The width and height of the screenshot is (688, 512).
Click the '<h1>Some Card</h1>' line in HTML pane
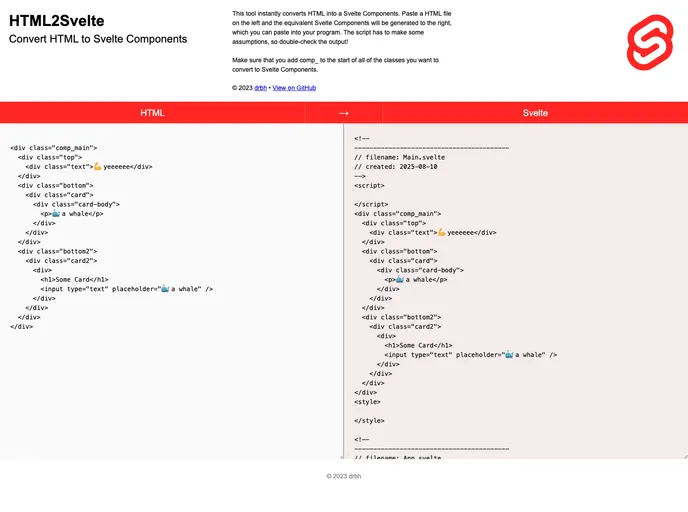click(74, 279)
